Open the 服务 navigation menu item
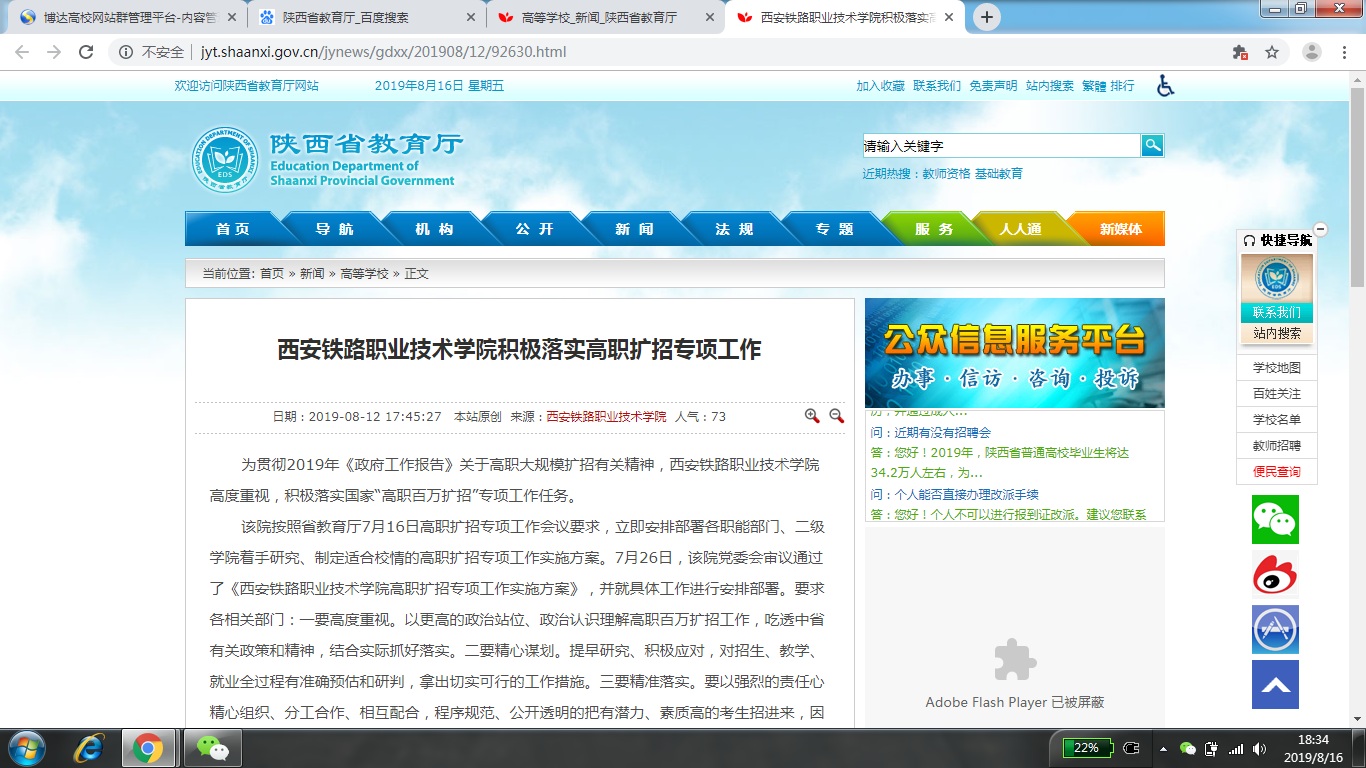Screen dimensions: 1366x768 [934, 229]
